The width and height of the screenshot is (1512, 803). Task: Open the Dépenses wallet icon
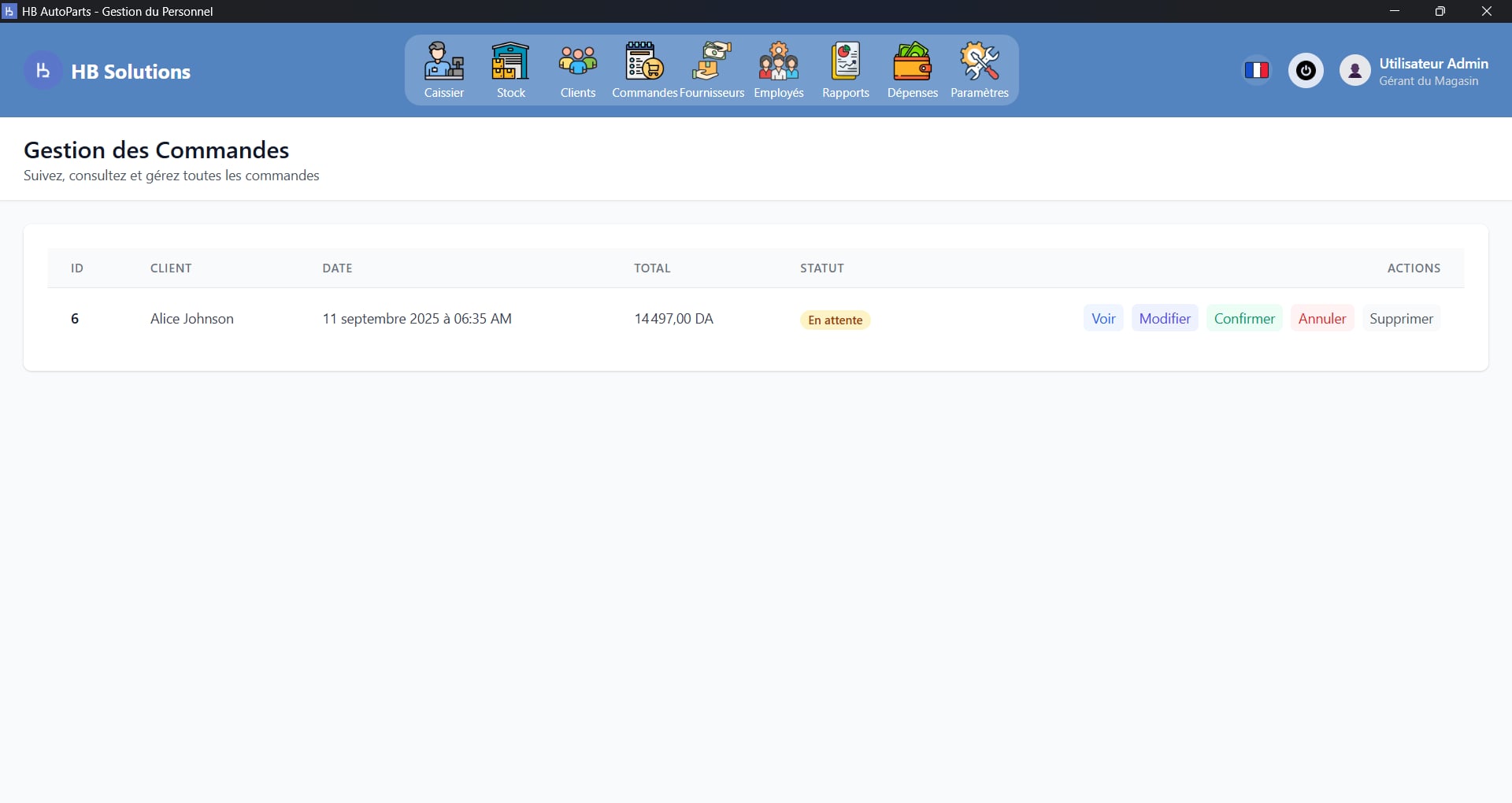(x=912, y=70)
